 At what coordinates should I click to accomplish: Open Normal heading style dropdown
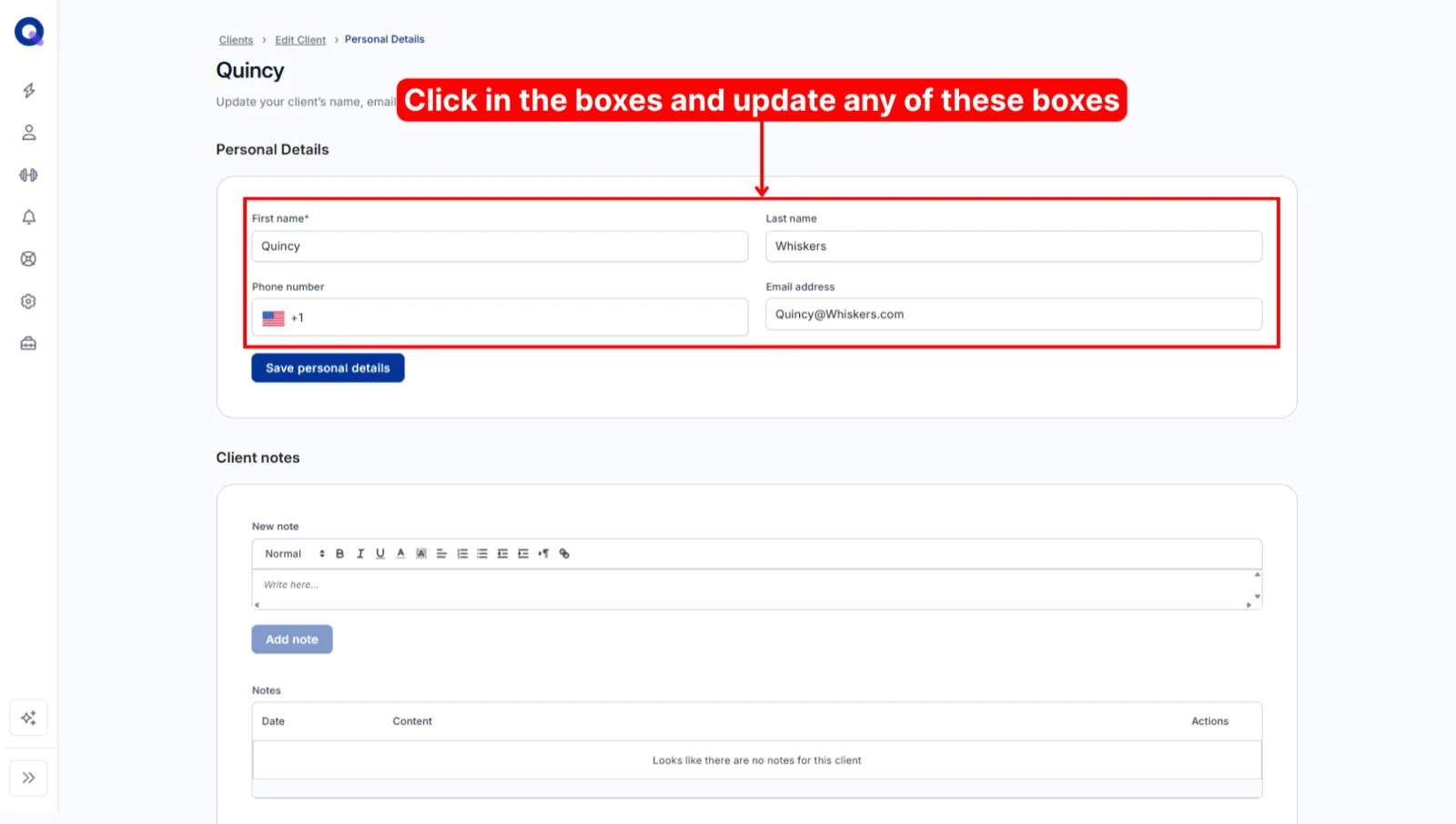point(294,554)
